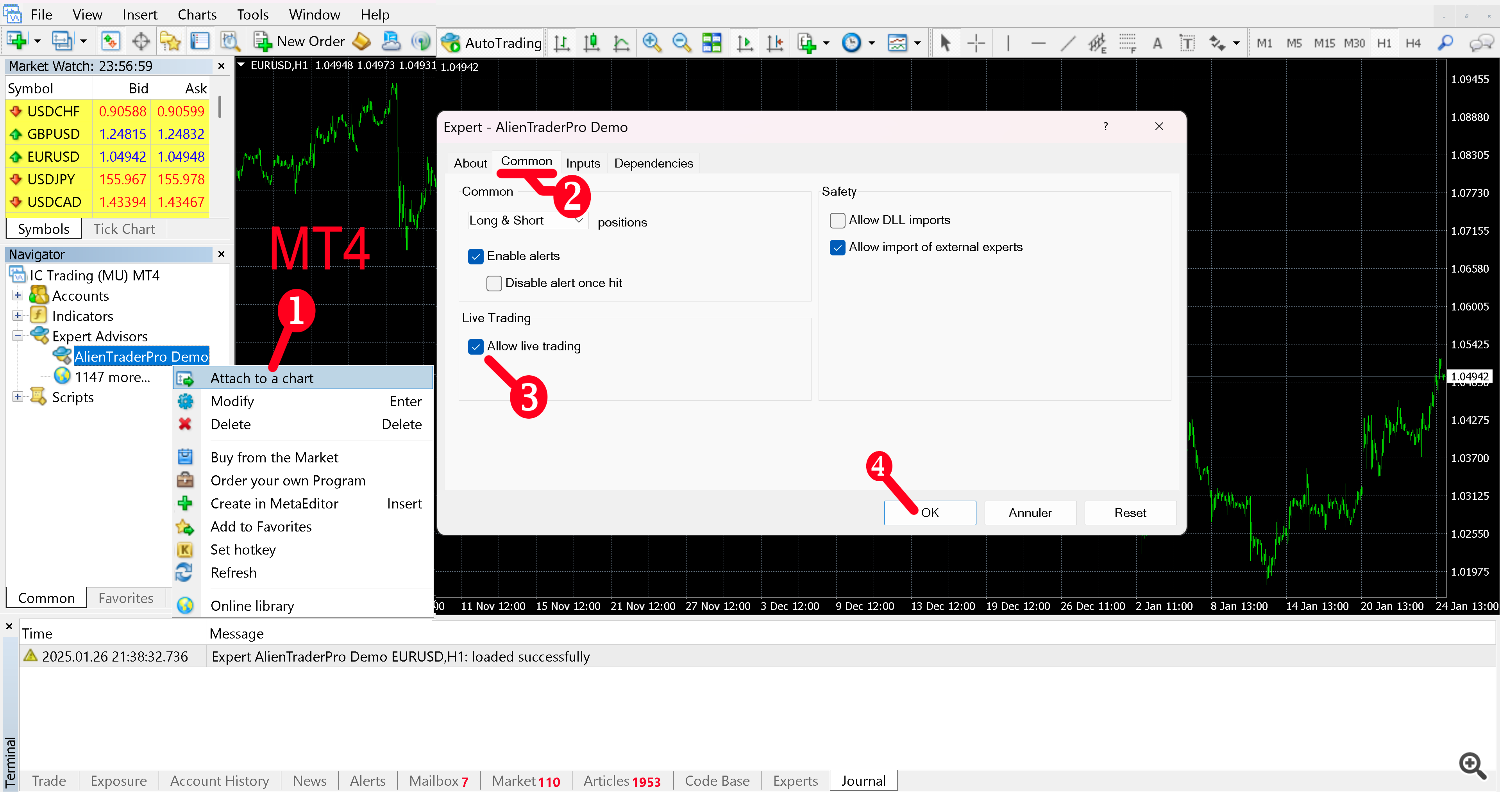Zoom in on the chart

(652, 43)
